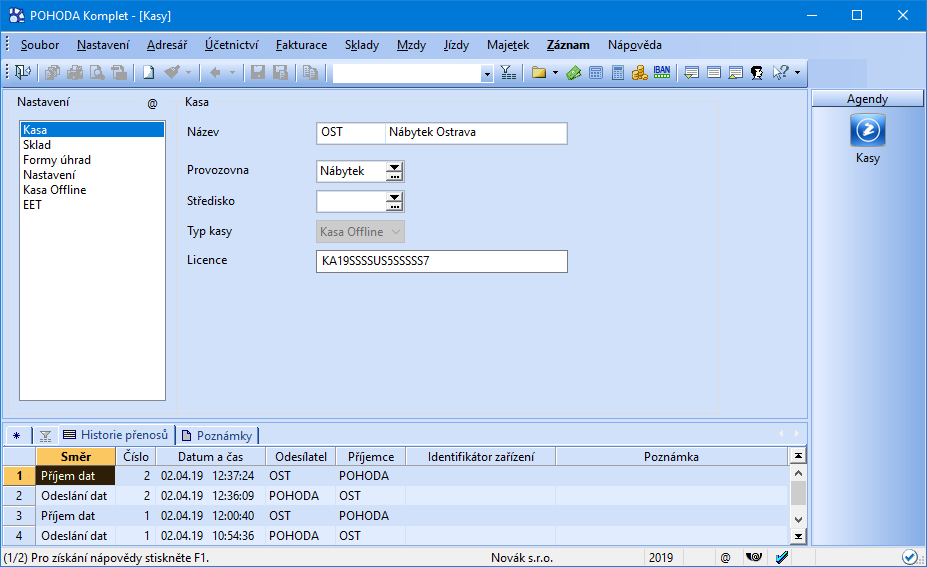Click the back arrow toolbar icon

(215, 73)
